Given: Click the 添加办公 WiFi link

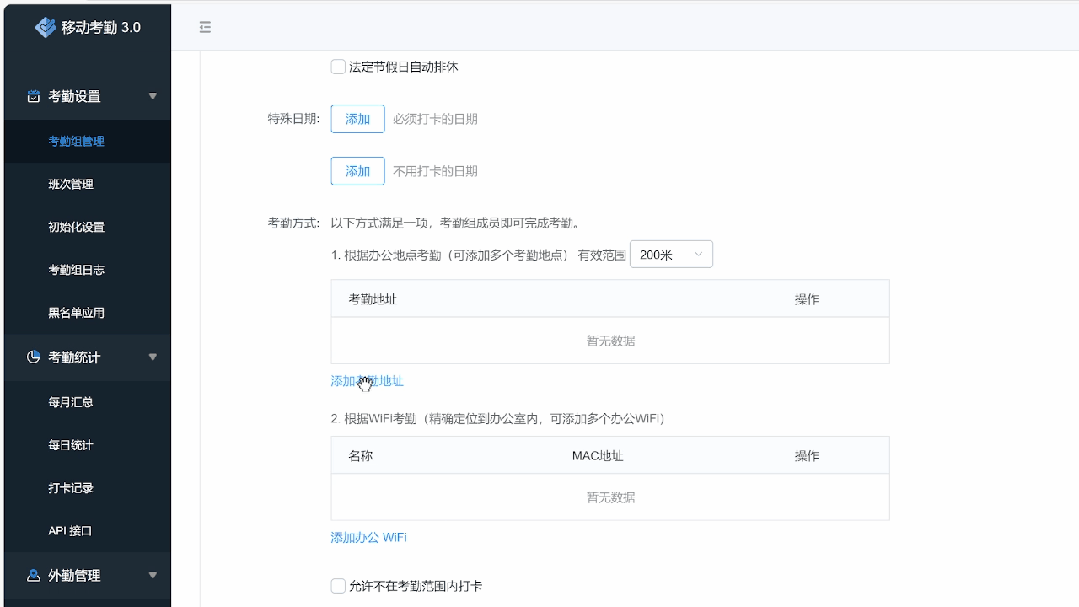Looking at the screenshot, I should click(x=366, y=537).
